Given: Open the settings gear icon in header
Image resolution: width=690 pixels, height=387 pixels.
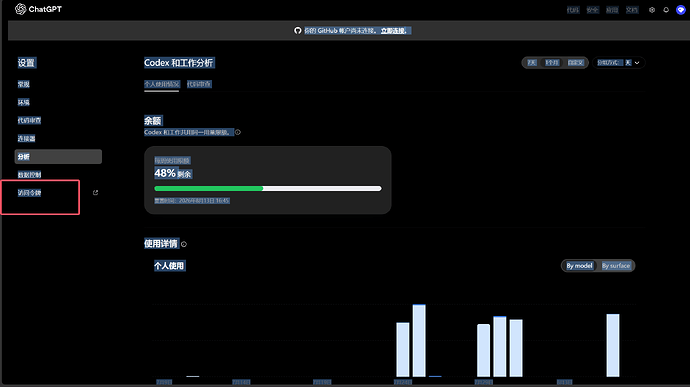Looking at the screenshot, I should [x=652, y=10].
